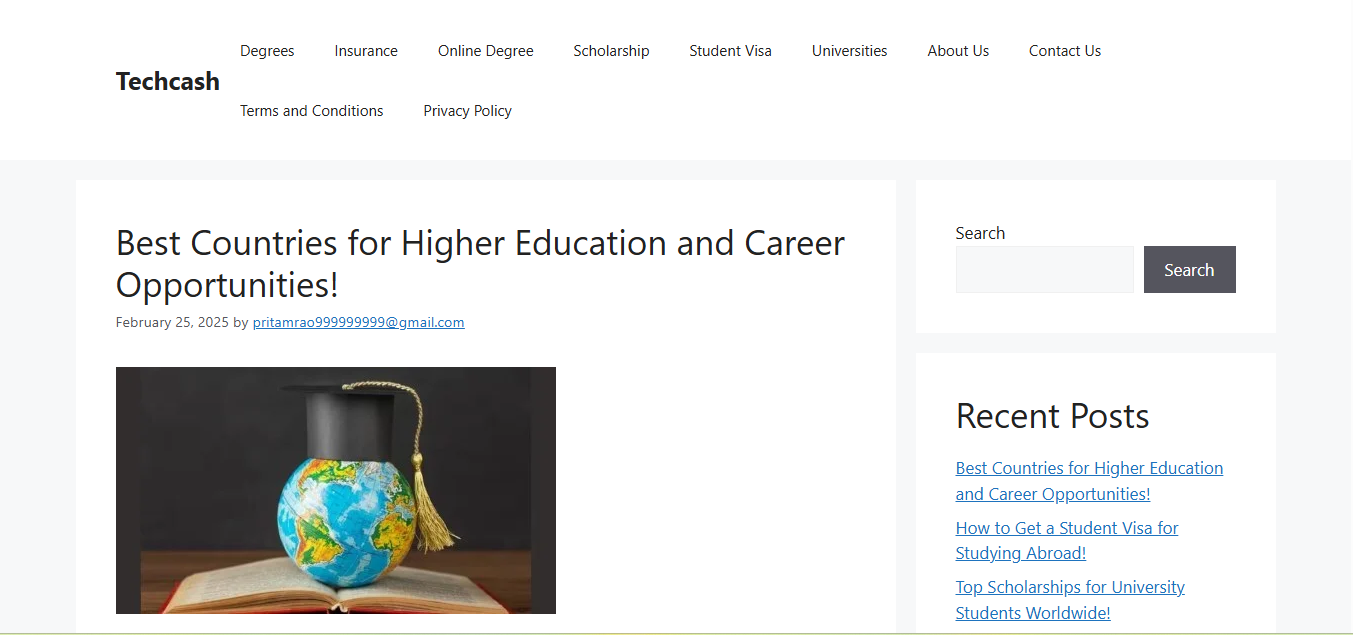Open the Student Visa page
The image size is (1353, 635).
click(x=730, y=51)
